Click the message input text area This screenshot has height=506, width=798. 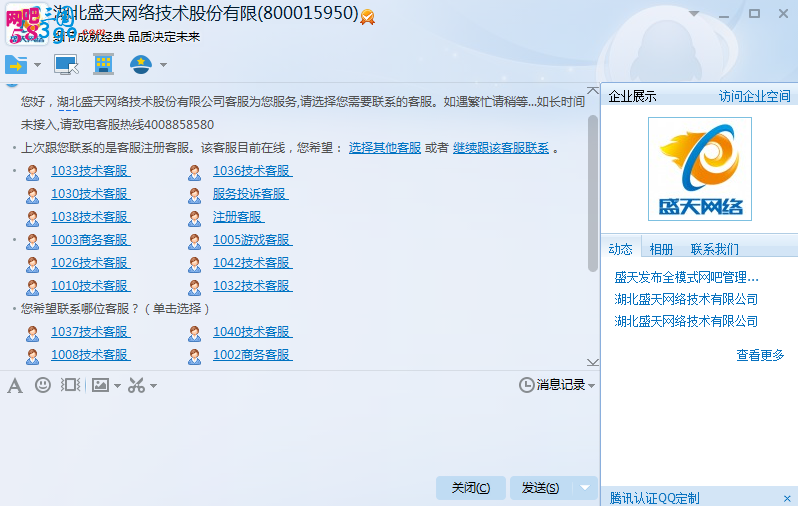tap(299, 435)
